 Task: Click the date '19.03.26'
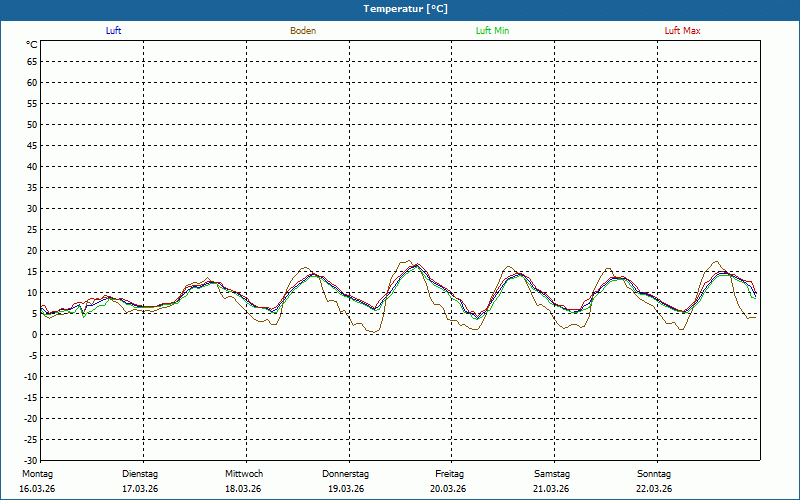click(x=346, y=489)
